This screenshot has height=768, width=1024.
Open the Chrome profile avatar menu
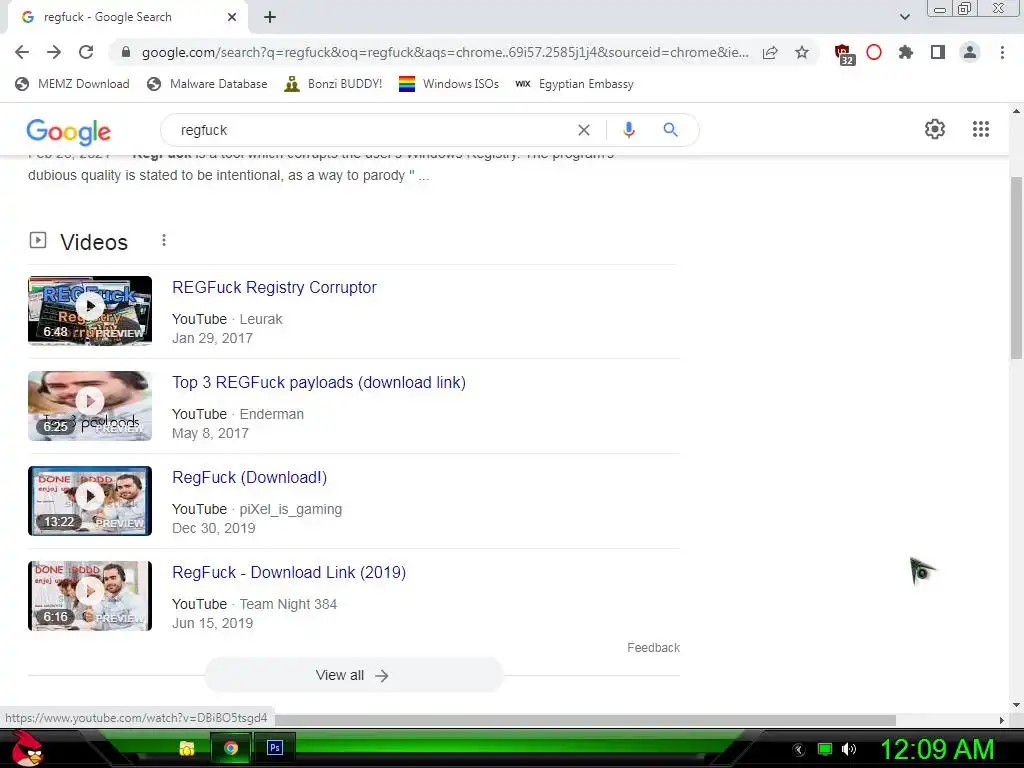pyautogui.click(x=970, y=52)
